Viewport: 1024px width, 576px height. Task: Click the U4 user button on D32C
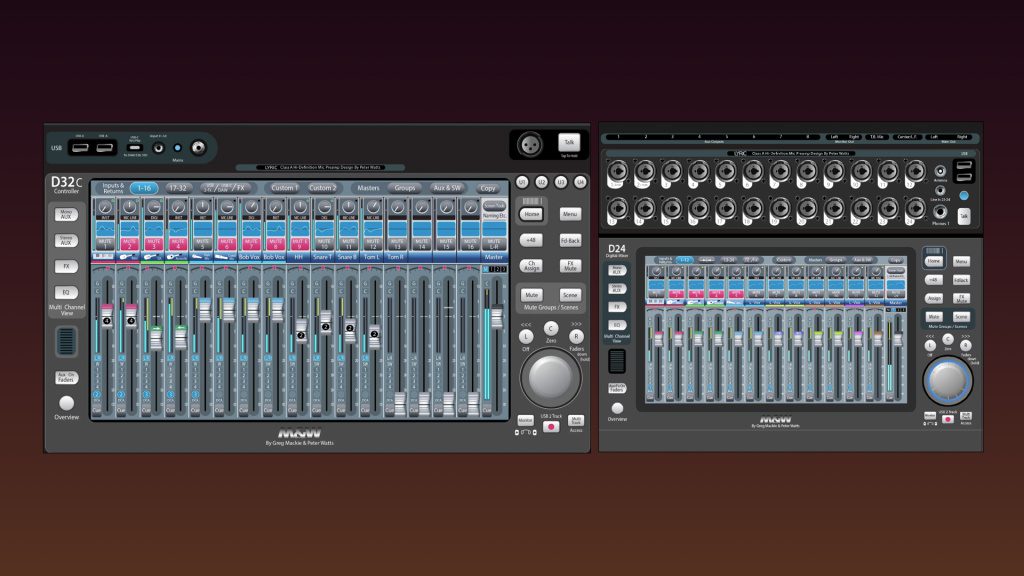(x=580, y=182)
